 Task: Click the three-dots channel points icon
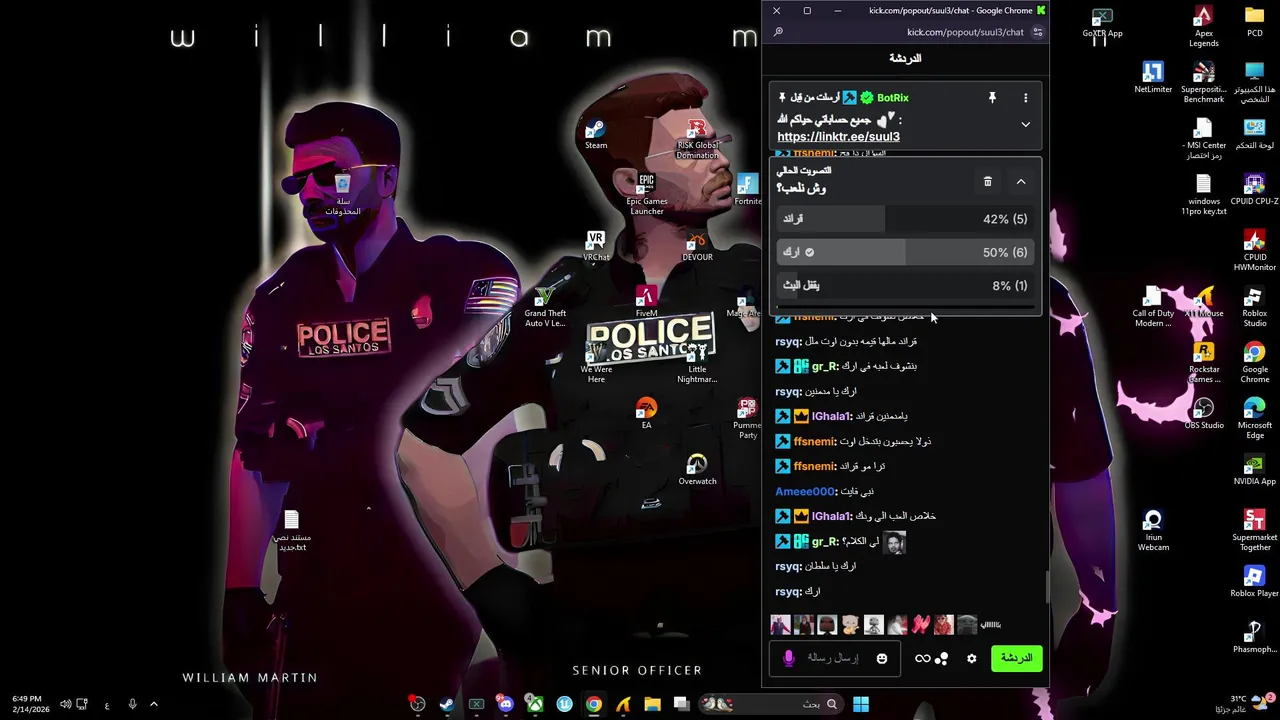tap(941, 659)
